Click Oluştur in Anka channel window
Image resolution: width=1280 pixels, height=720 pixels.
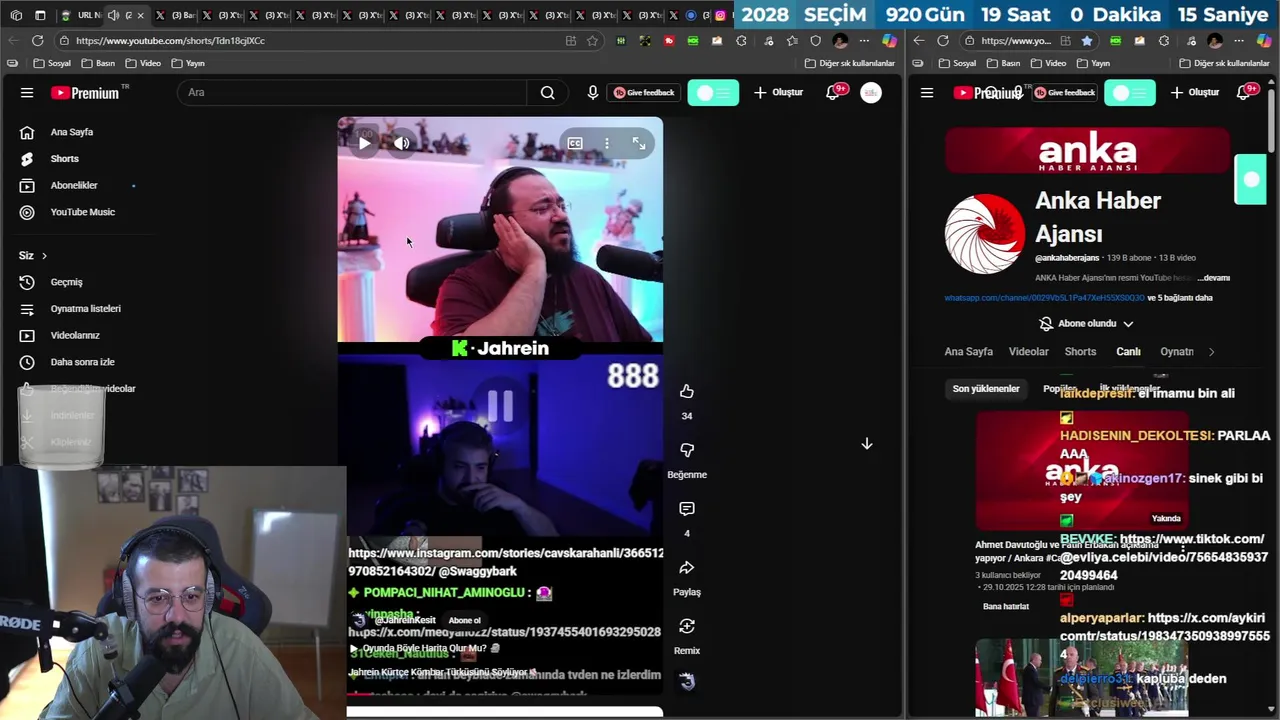pos(1195,93)
